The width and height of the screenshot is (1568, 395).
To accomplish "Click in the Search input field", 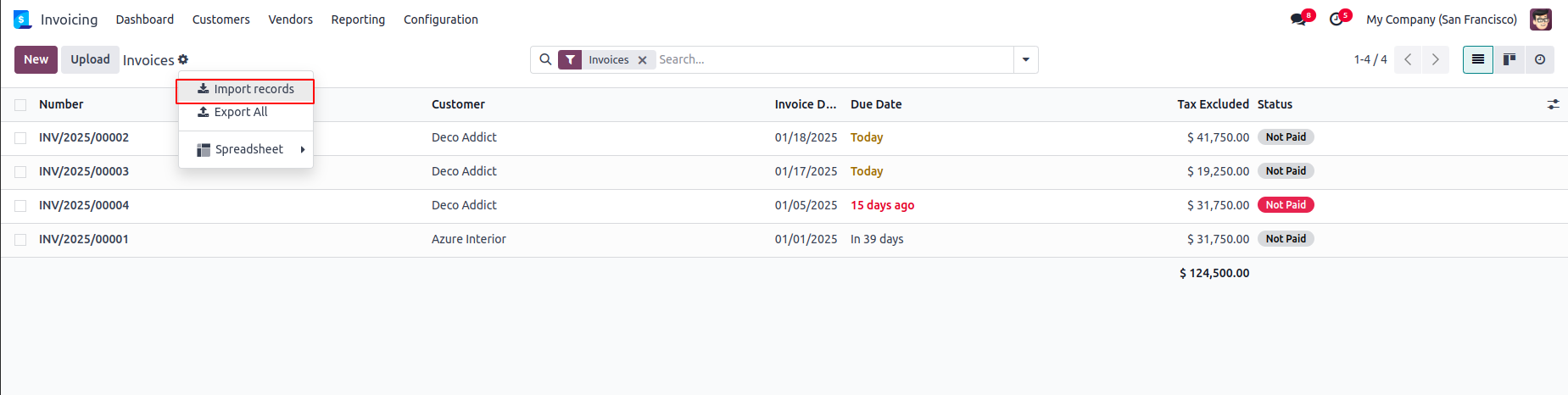I will [x=831, y=59].
